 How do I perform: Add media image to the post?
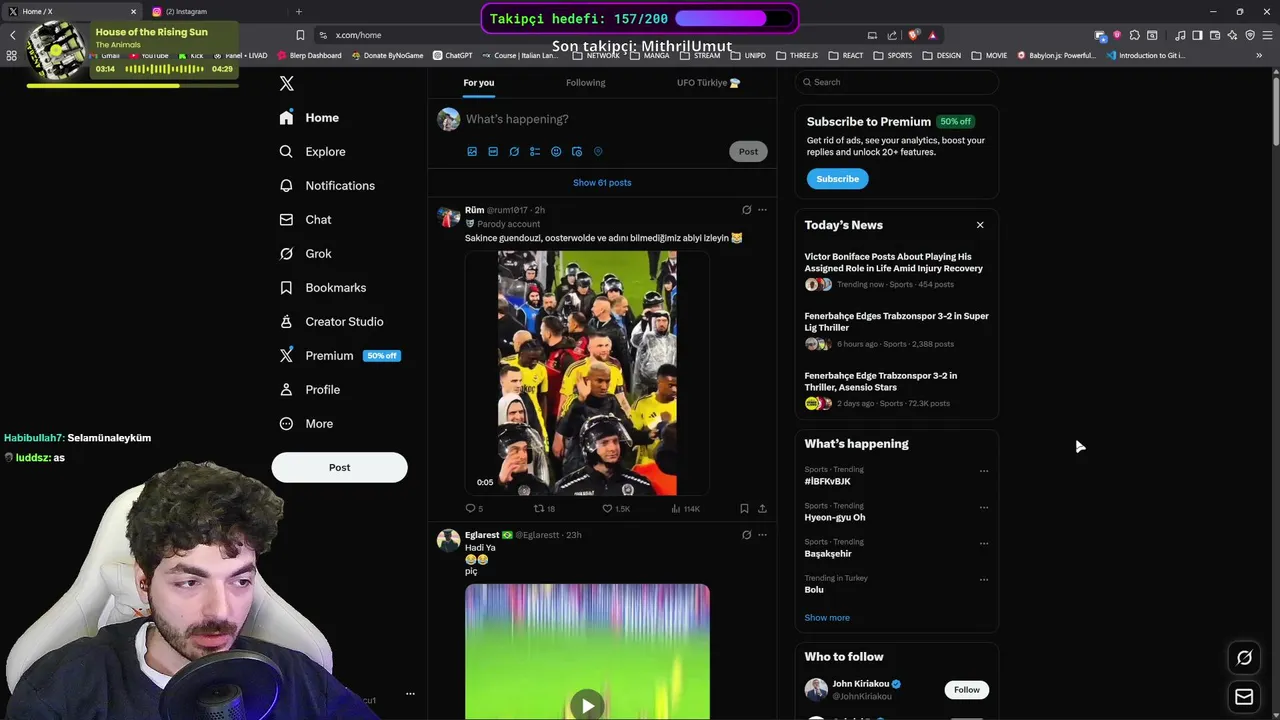pos(472,152)
